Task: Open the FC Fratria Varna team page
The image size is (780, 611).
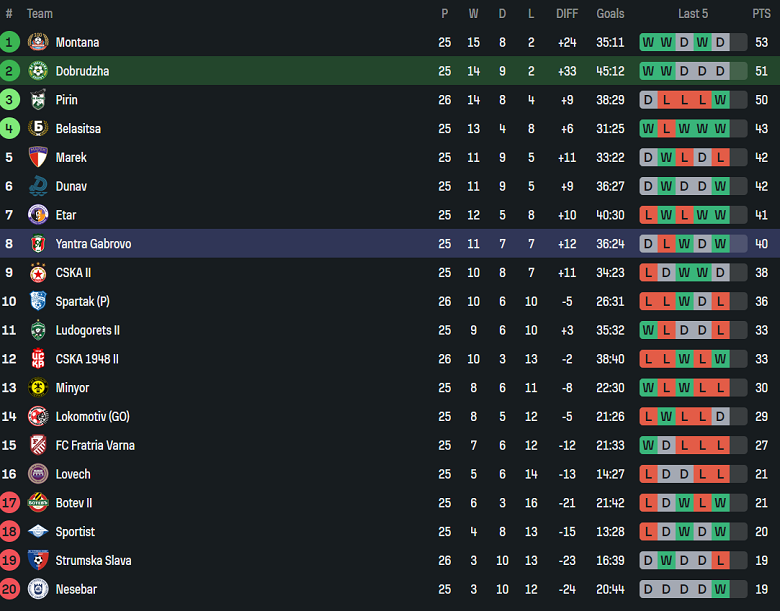Action: [x=95, y=446]
